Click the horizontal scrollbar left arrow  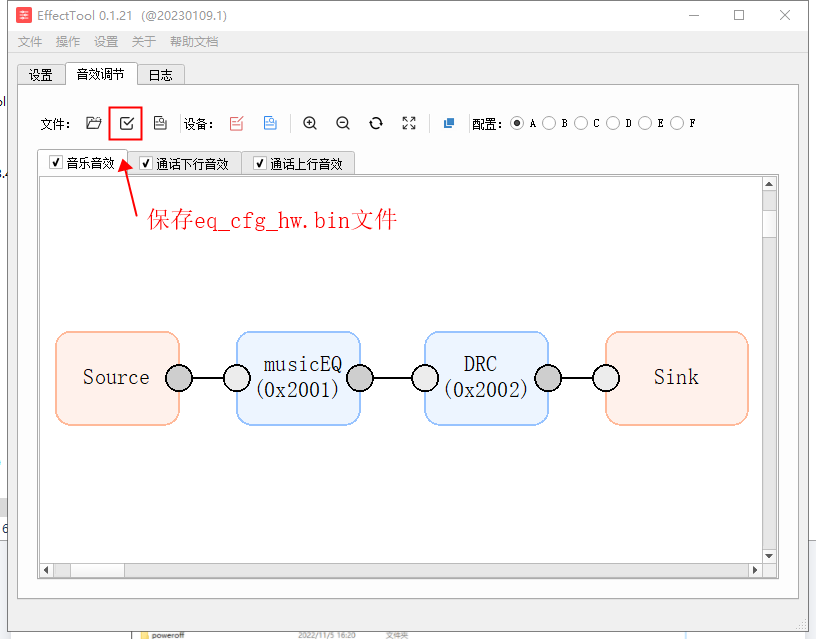46,570
